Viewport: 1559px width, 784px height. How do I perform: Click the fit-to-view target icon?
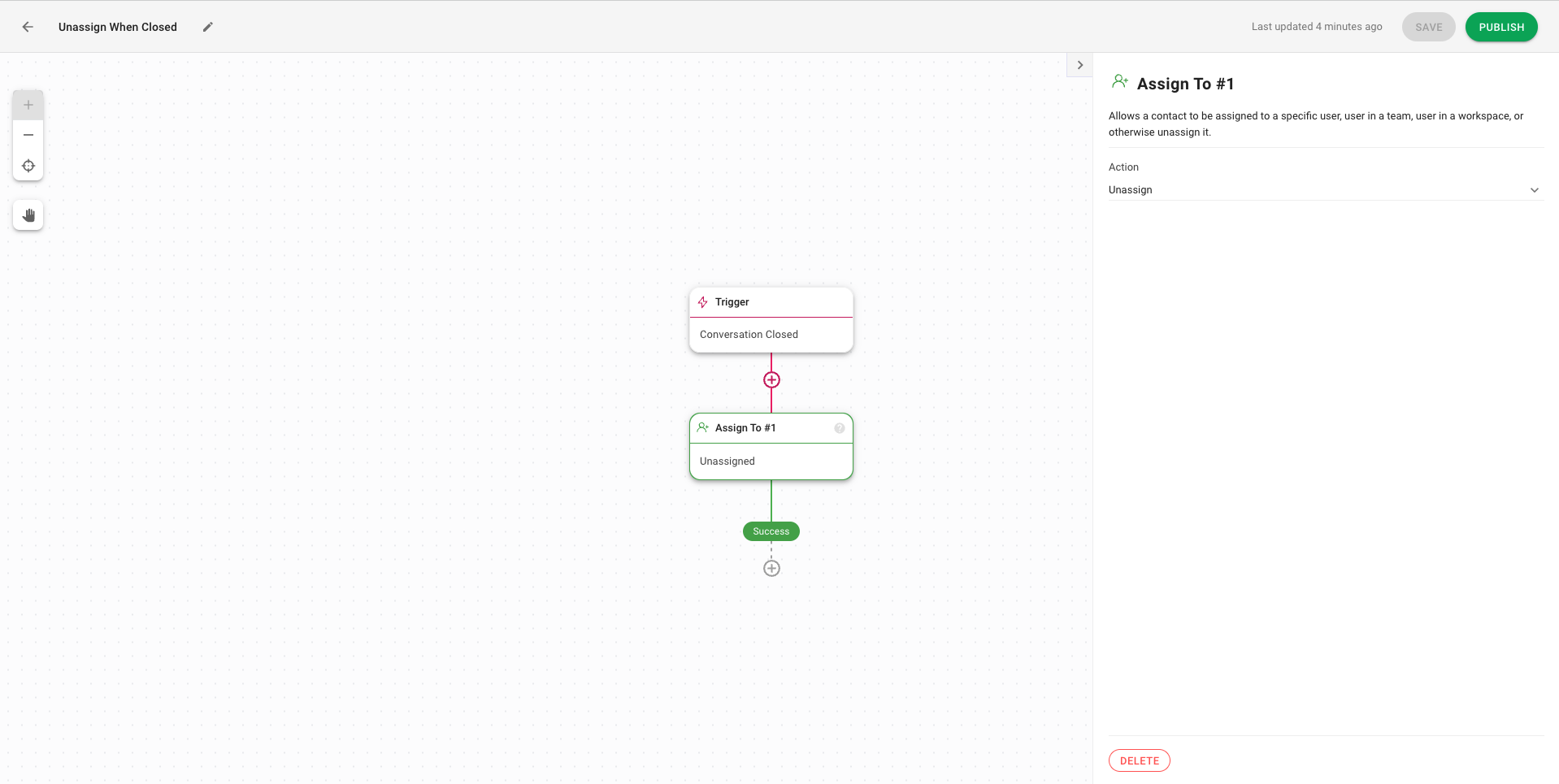28,166
